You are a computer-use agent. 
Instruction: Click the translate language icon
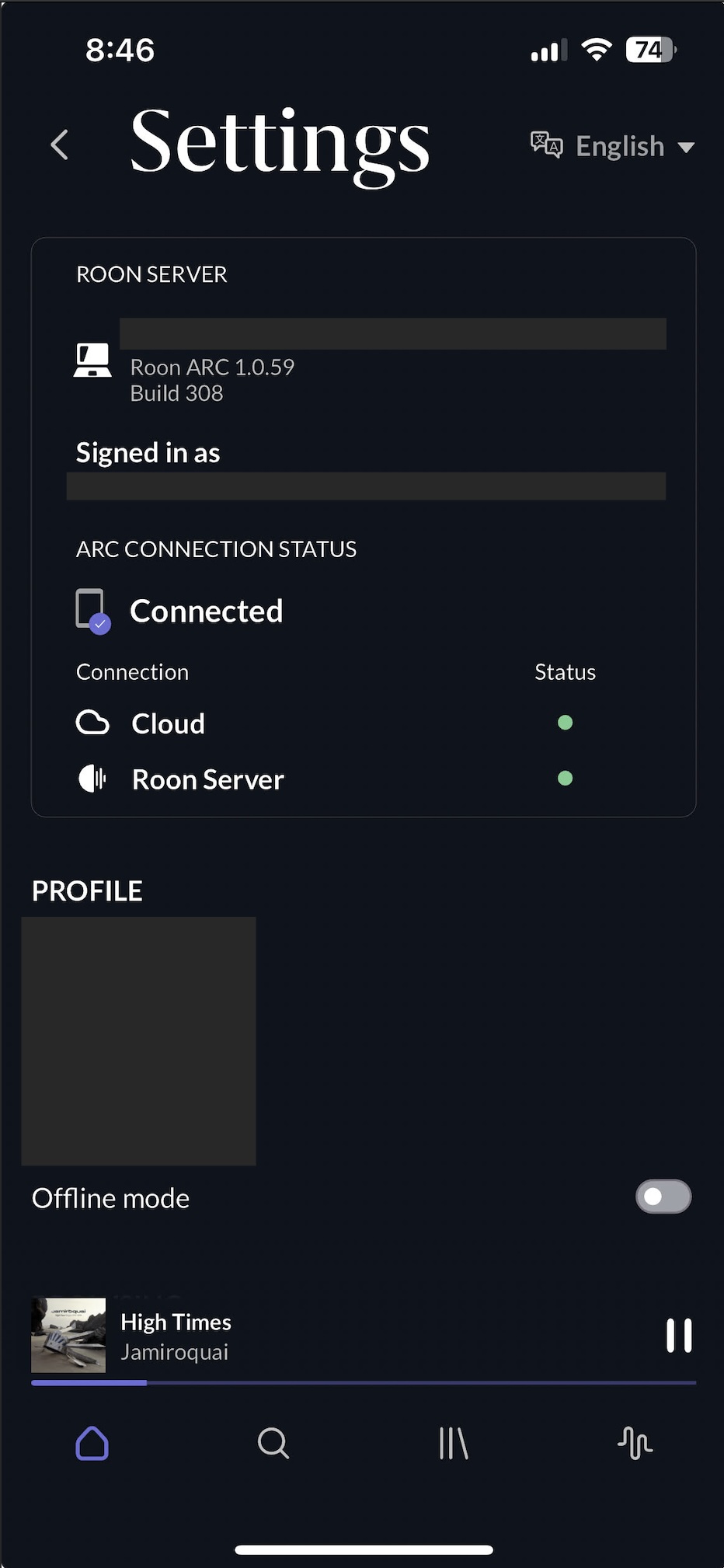pos(546,145)
